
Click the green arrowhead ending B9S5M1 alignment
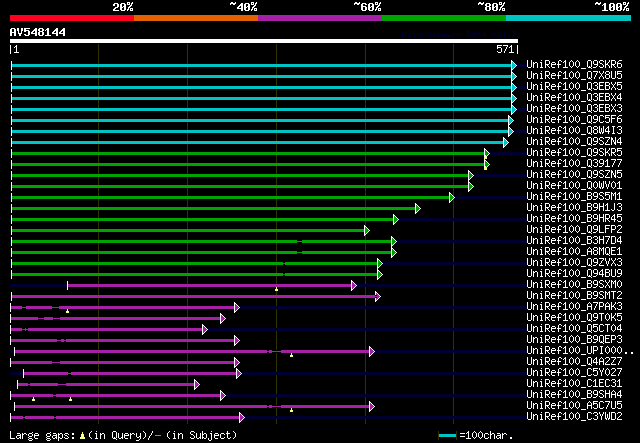coord(452,198)
